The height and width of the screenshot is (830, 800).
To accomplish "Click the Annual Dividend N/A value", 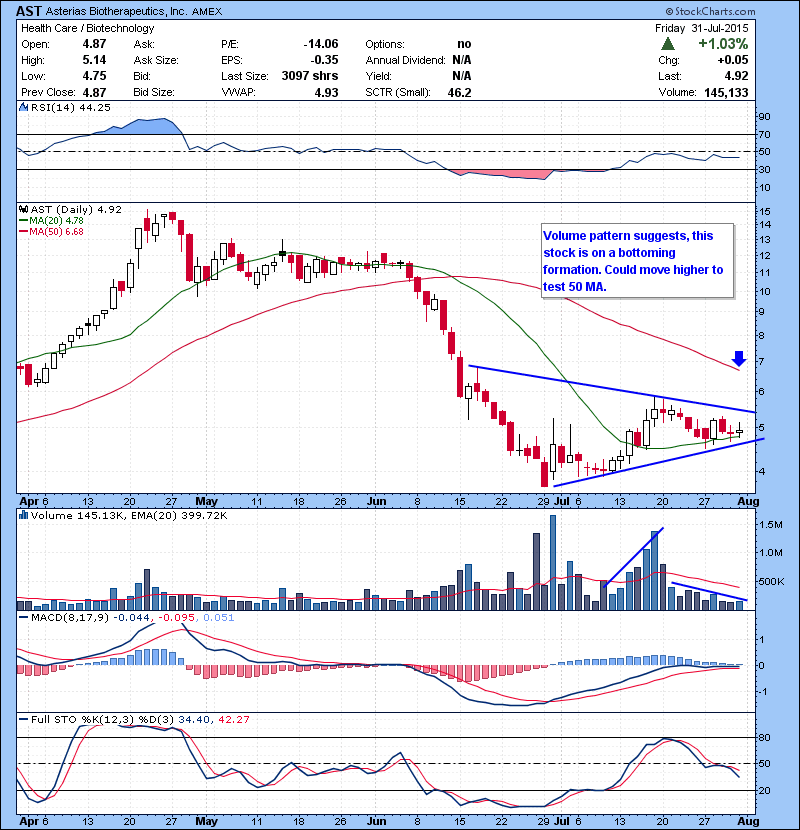I will coord(462,60).
